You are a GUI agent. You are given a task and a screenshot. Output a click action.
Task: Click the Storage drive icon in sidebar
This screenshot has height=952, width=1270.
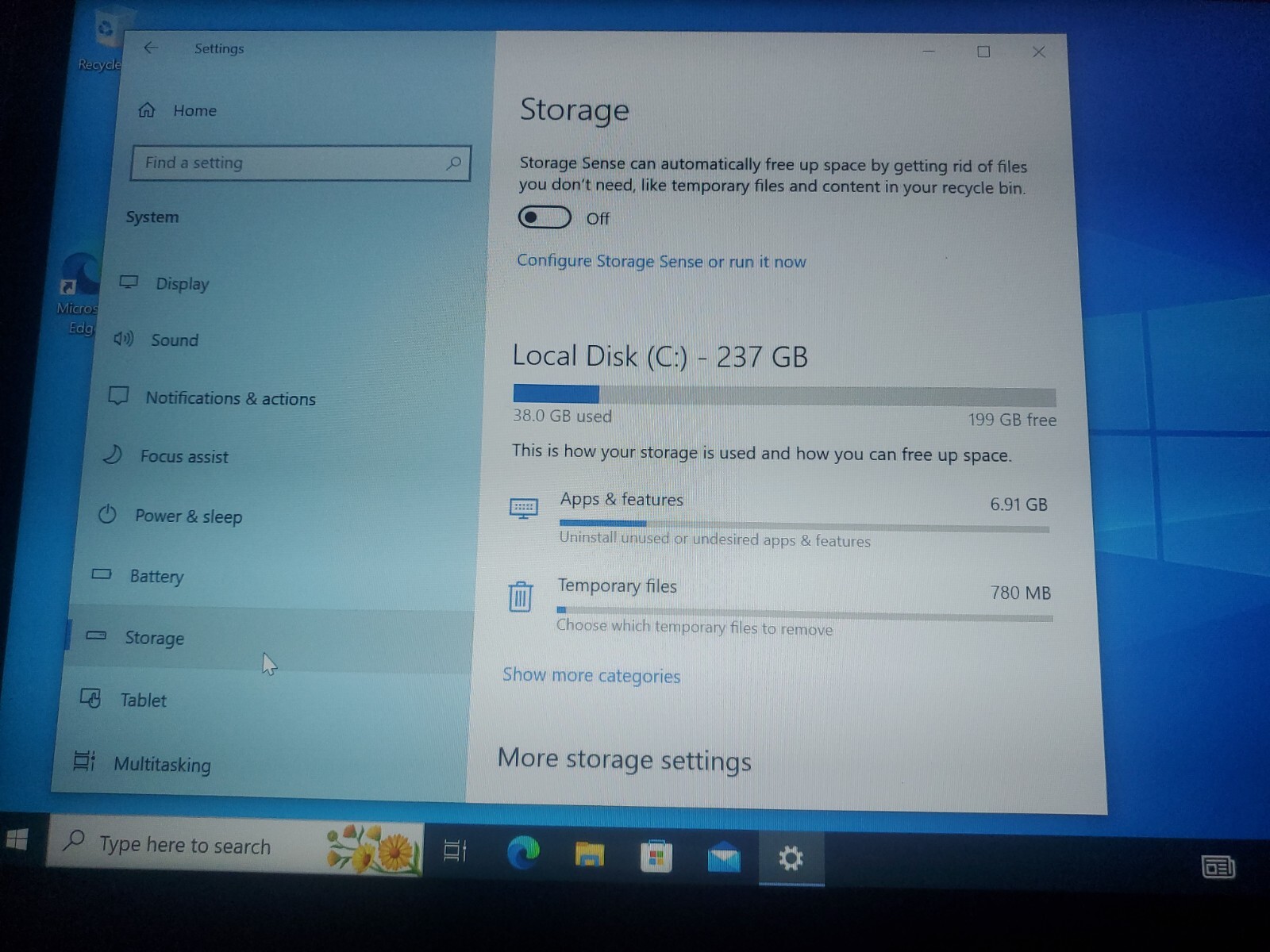[x=96, y=635]
